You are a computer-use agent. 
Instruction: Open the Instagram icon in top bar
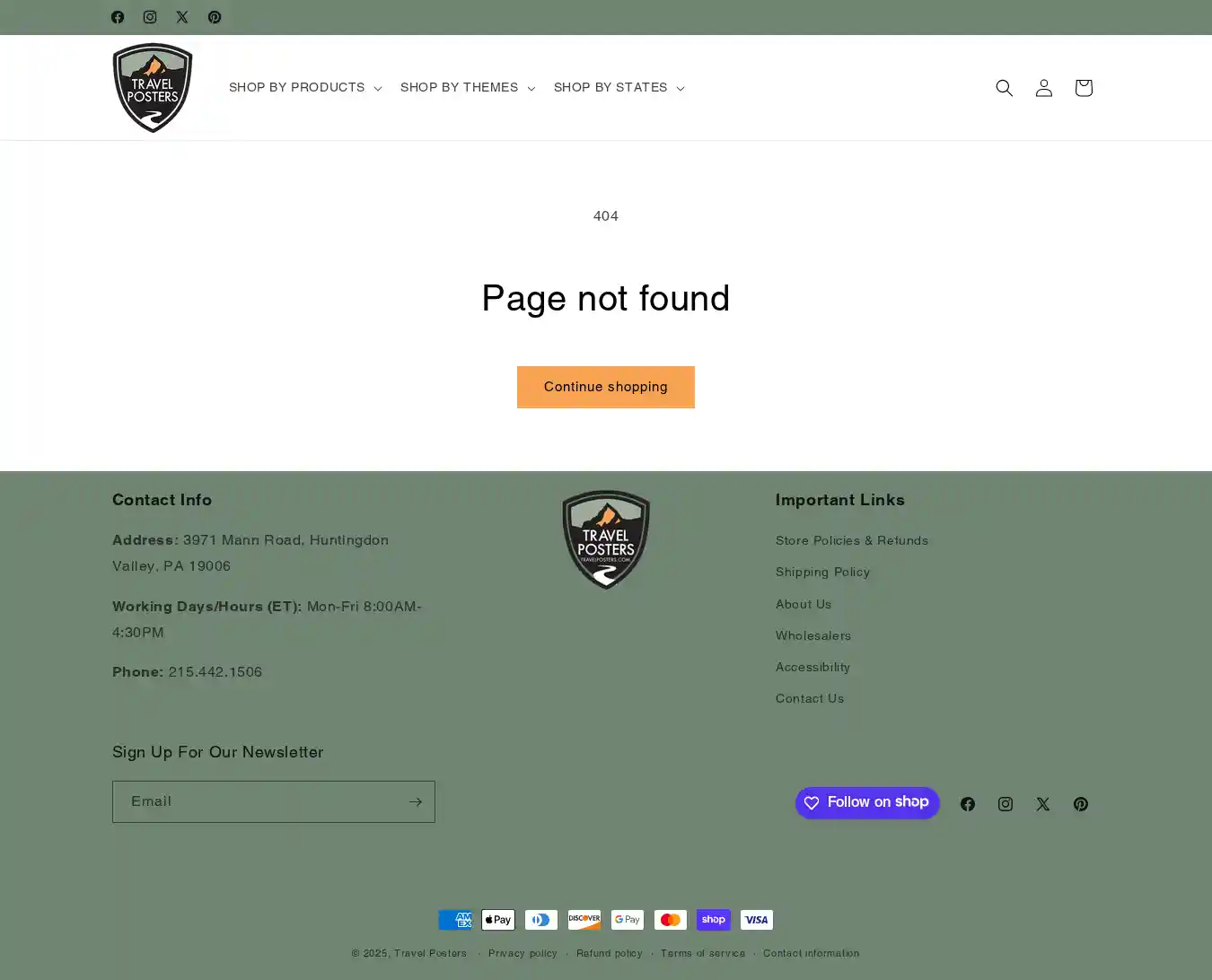coord(150,17)
